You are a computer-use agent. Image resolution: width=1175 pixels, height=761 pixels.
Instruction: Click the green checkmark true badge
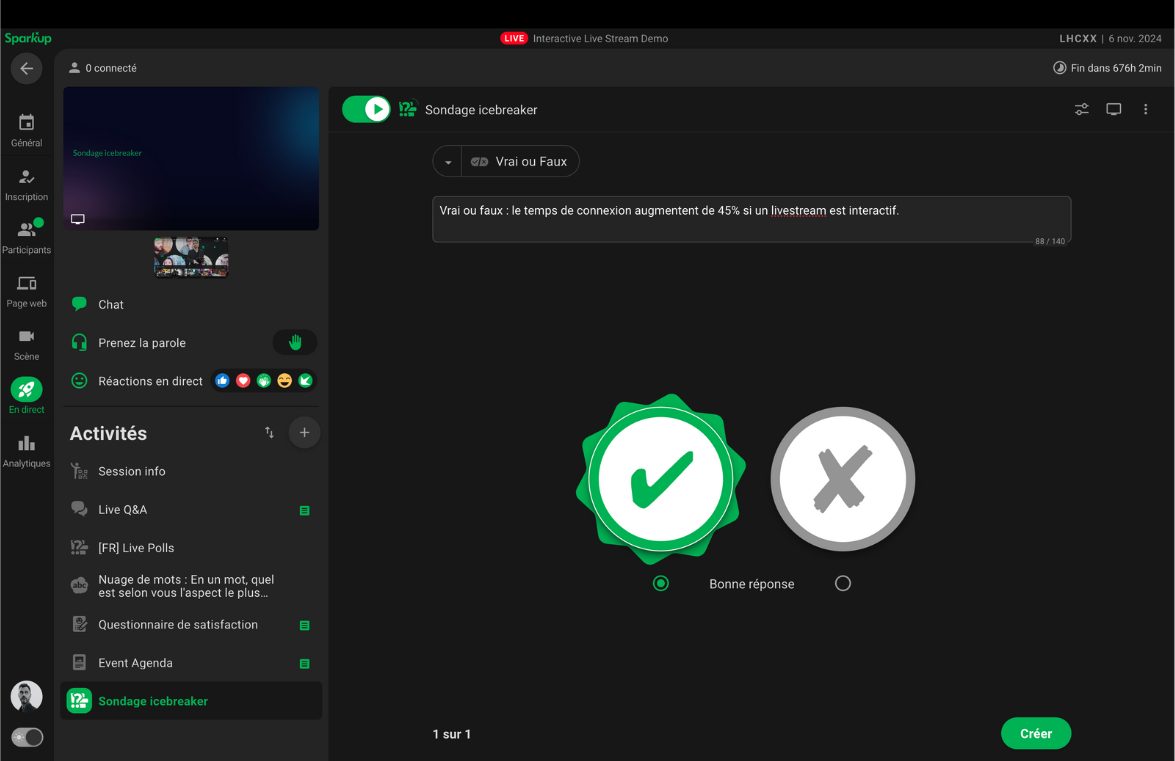pos(661,479)
